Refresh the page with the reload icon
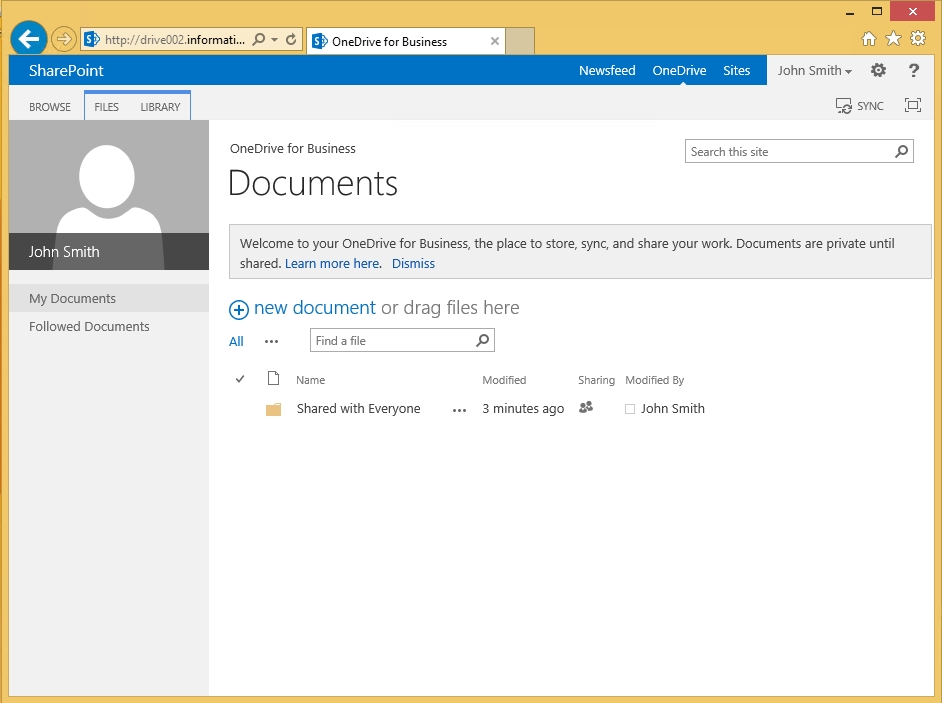 [291, 40]
